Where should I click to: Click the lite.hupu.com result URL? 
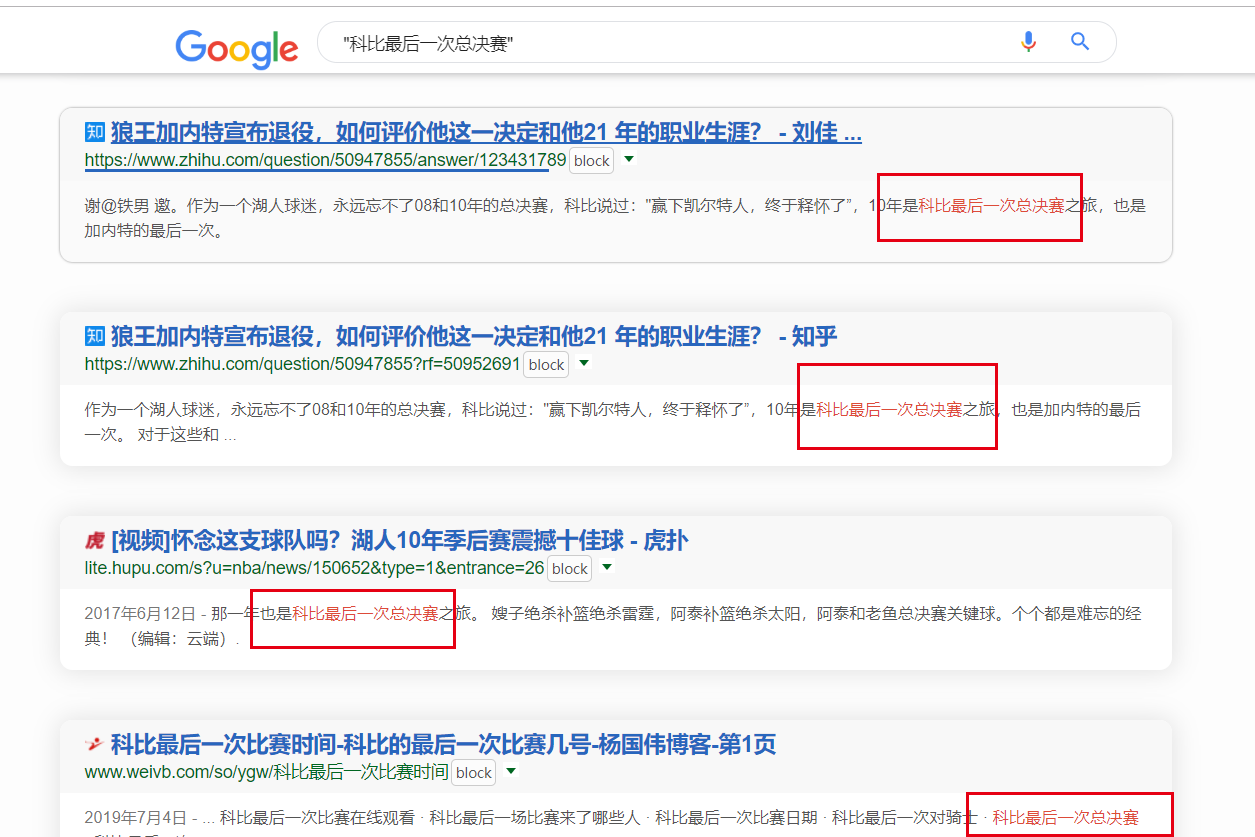314,568
